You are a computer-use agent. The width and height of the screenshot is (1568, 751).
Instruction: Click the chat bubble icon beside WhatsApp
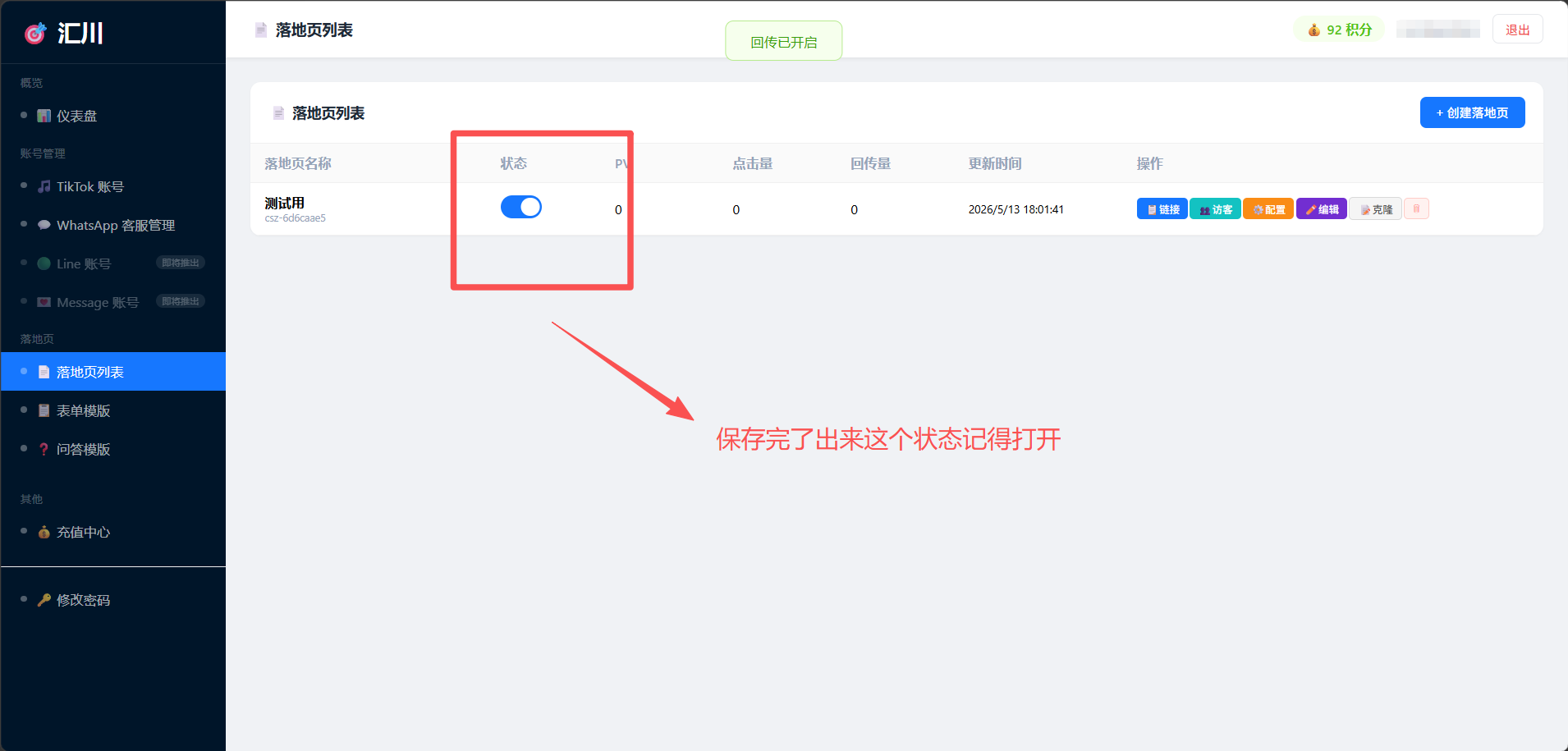coord(44,225)
